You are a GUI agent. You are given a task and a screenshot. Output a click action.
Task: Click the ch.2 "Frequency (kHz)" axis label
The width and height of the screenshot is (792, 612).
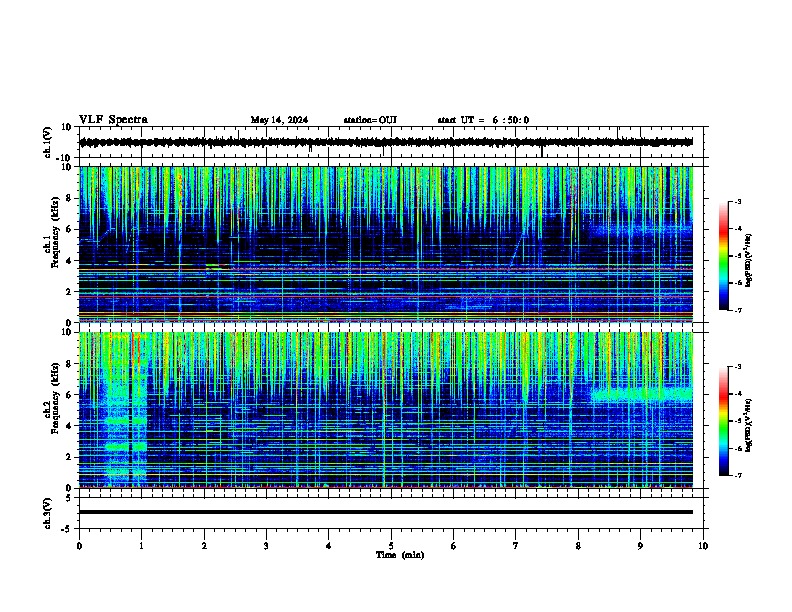(x=55, y=398)
